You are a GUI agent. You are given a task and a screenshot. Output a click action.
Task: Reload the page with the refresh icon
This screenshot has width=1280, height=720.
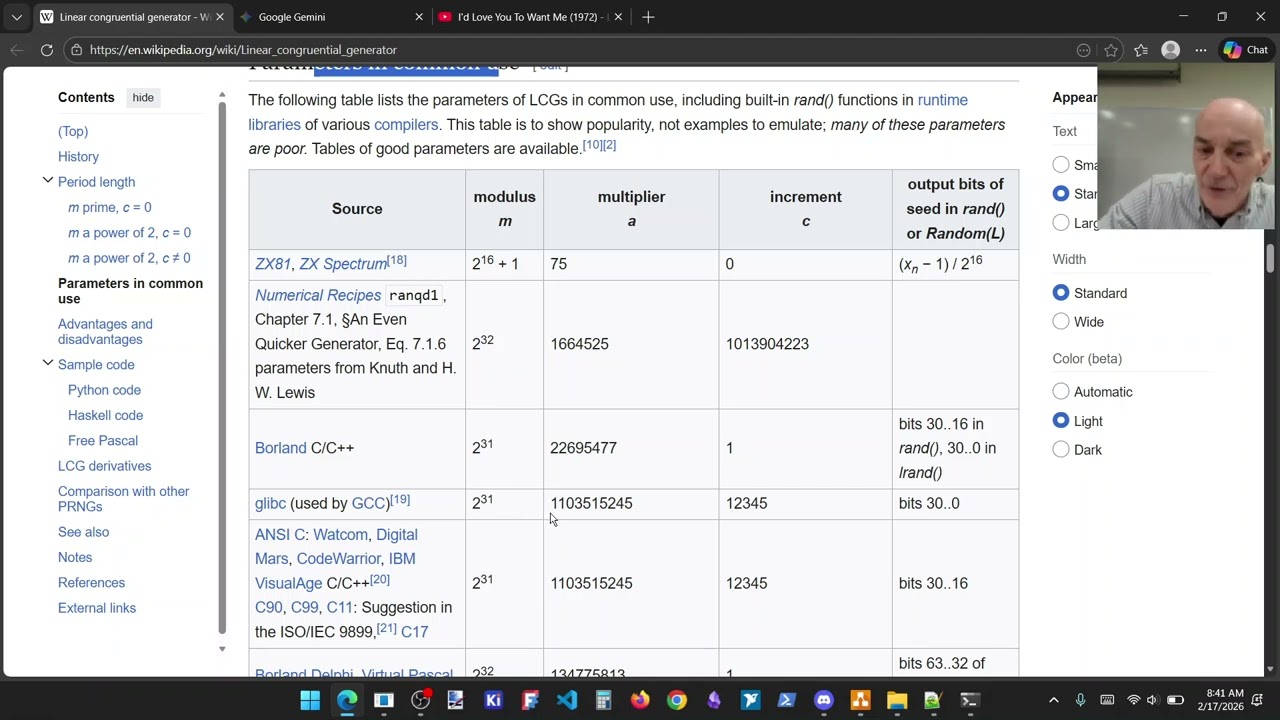[47, 50]
